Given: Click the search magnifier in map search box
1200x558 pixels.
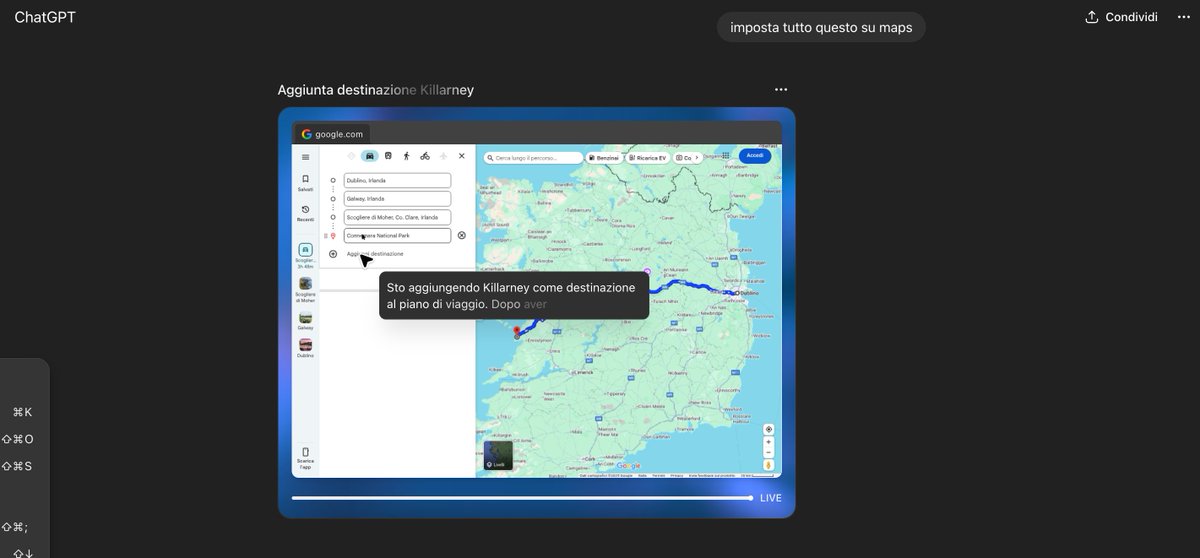Looking at the screenshot, I should [491, 158].
